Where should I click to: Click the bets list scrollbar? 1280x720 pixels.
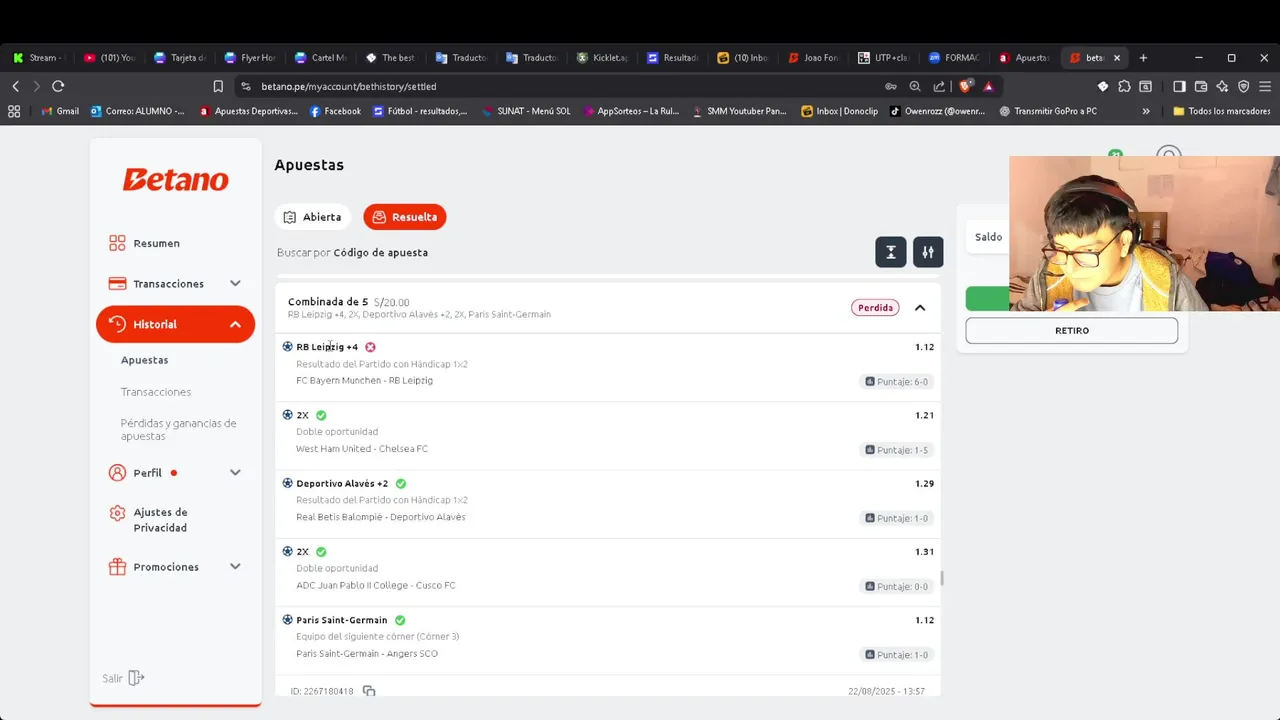pos(941,578)
